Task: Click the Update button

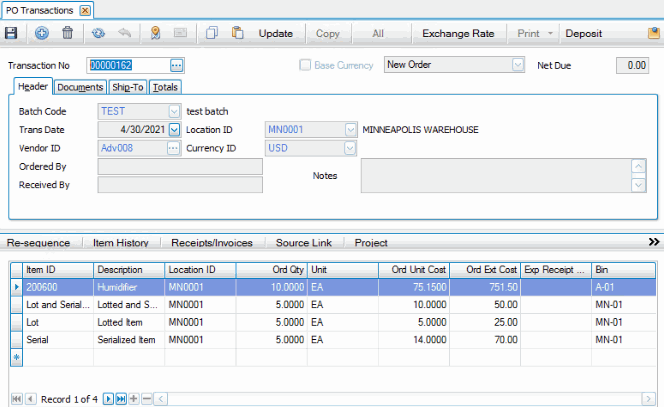Action: click(x=276, y=33)
